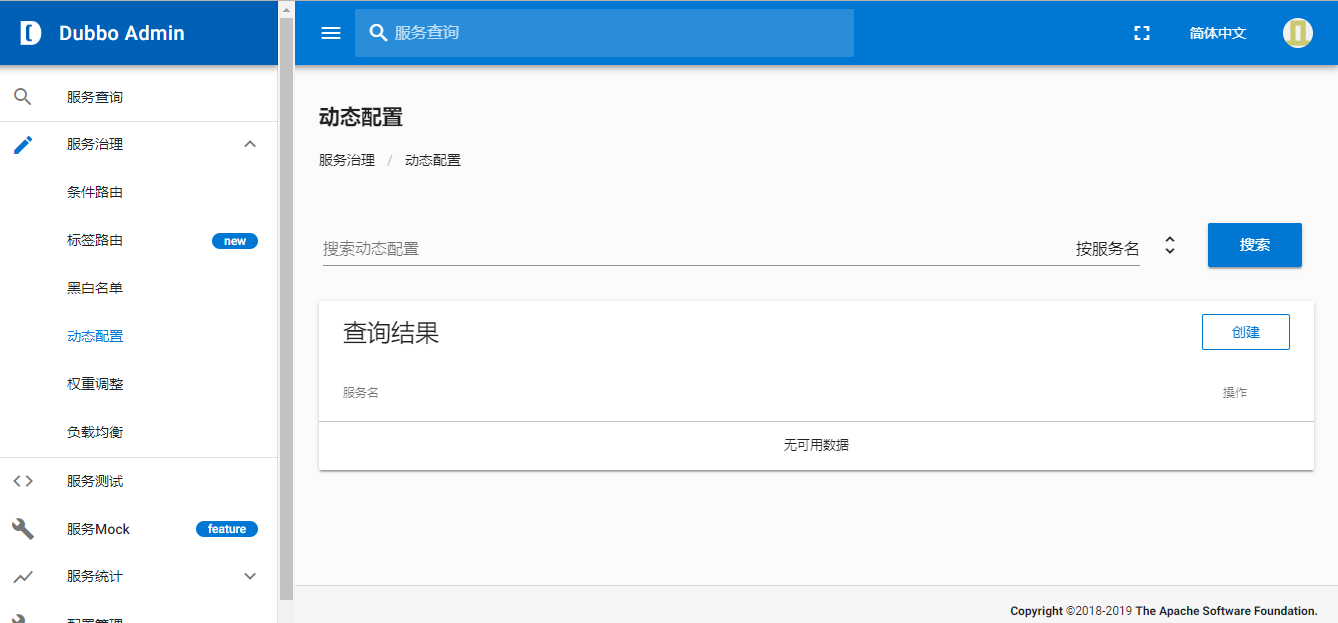
Task: Collapse the 服务治理 group chevron
Action: click(x=250, y=144)
